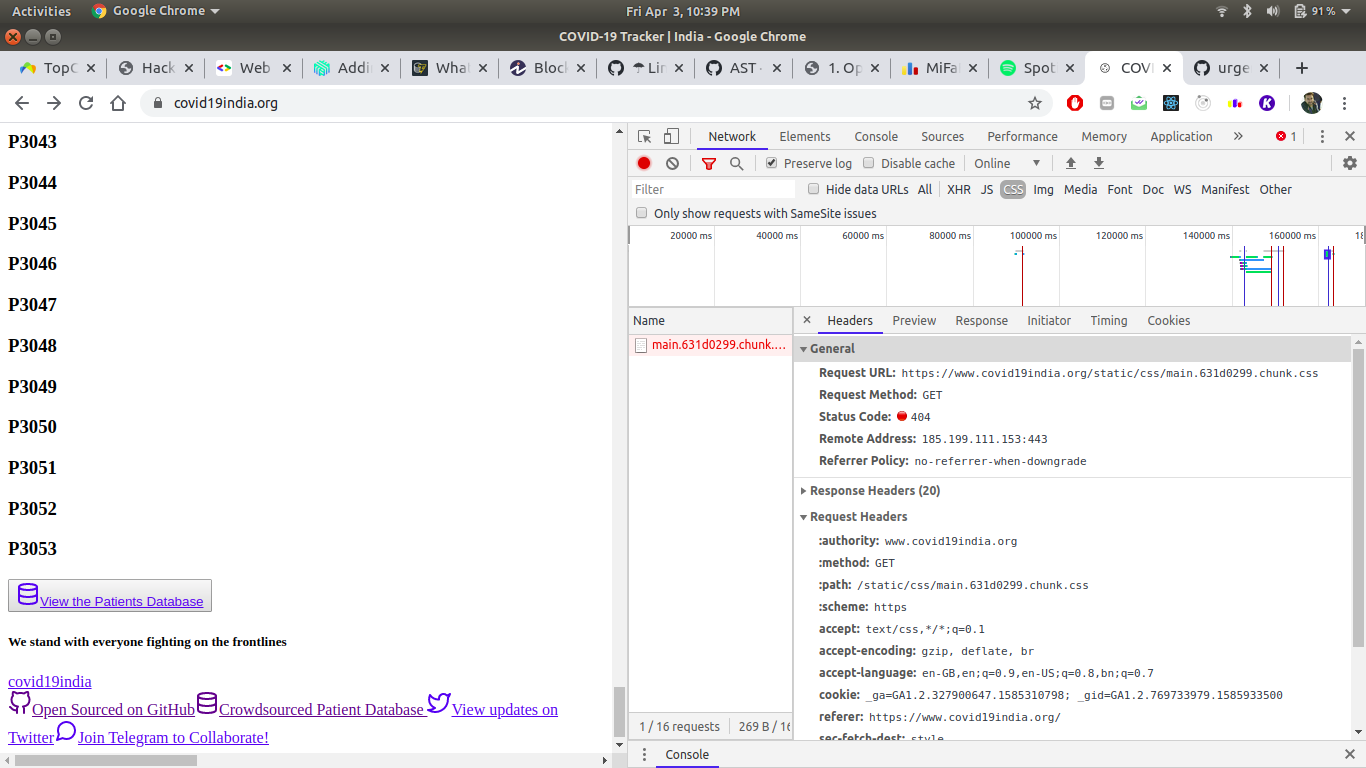Image resolution: width=1366 pixels, height=768 pixels.
Task: Enable Only show requests with SameSite issues
Action: point(642,213)
